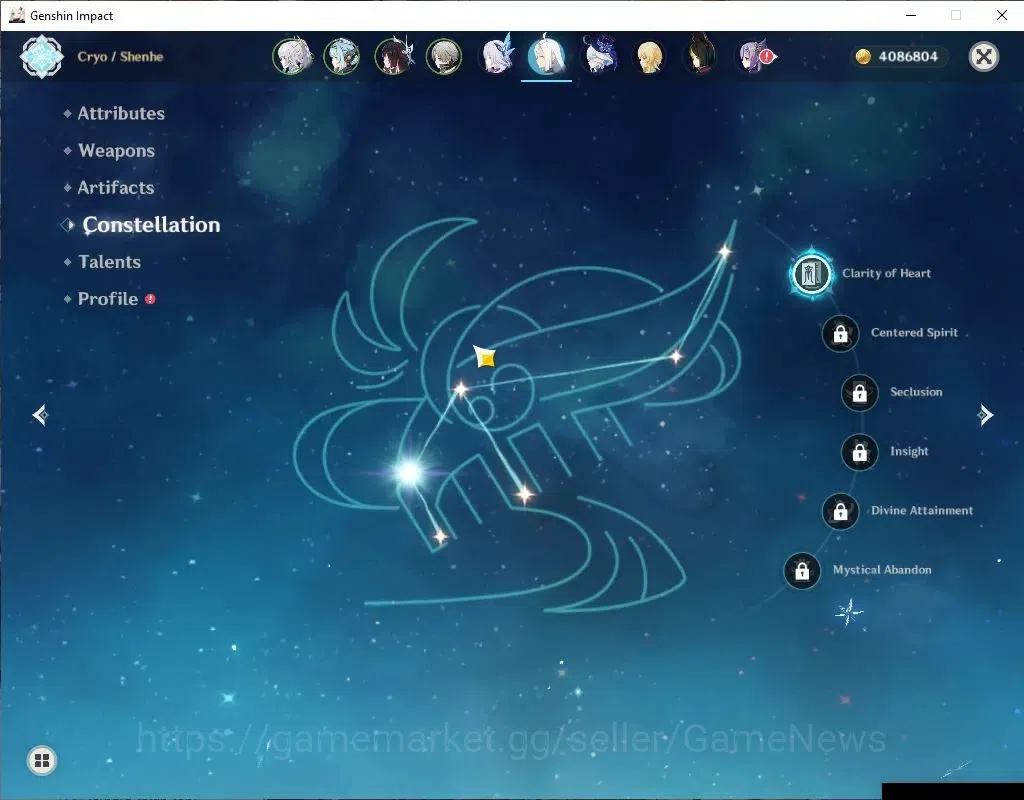Minimize the Genshin Impact window
The width and height of the screenshot is (1024, 800).
tap(911, 15)
